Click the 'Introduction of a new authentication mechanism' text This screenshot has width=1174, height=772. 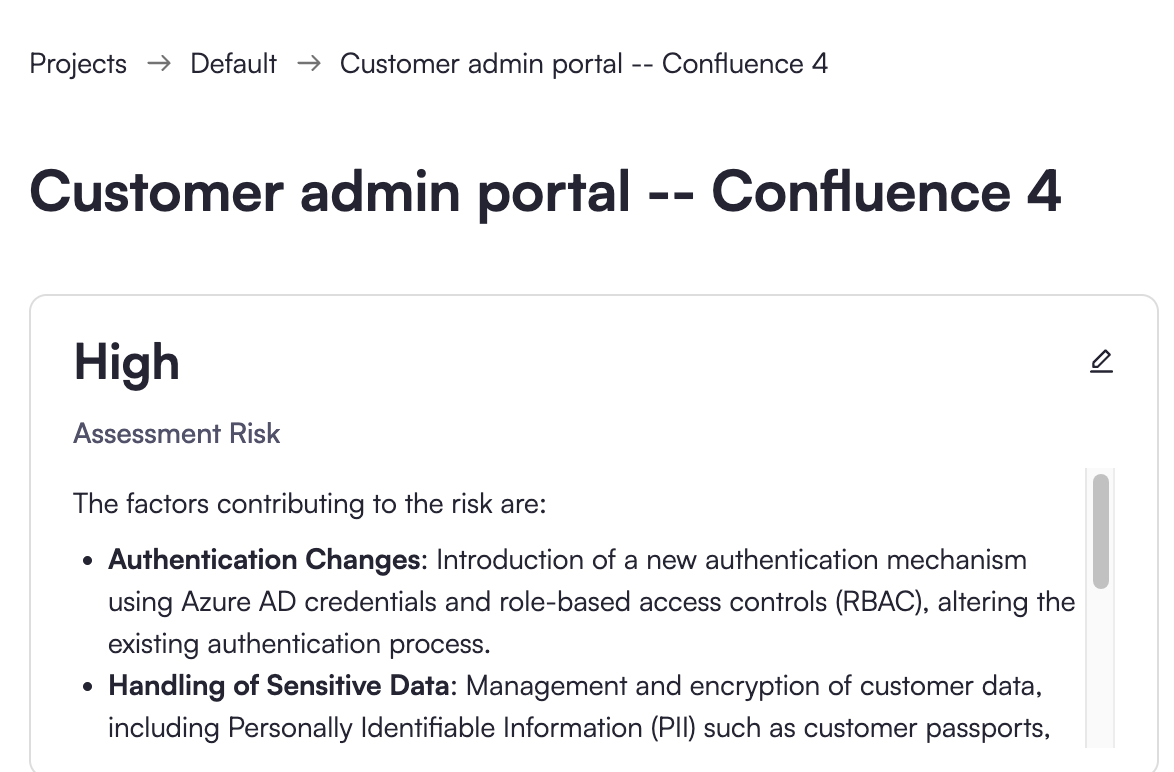731,559
